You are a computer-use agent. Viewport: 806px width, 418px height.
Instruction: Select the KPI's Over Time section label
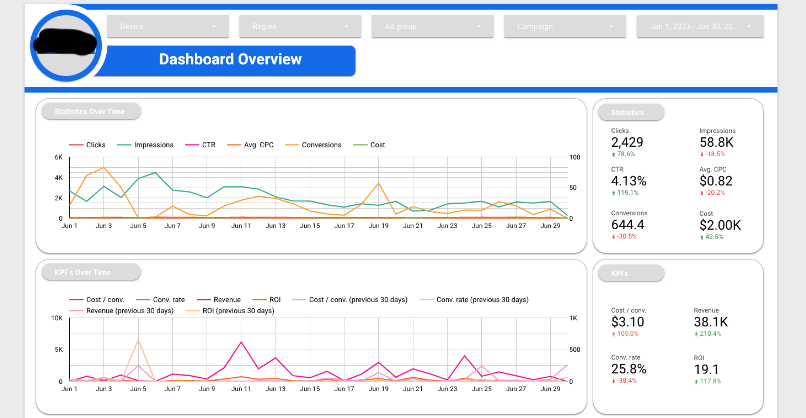click(x=88, y=272)
